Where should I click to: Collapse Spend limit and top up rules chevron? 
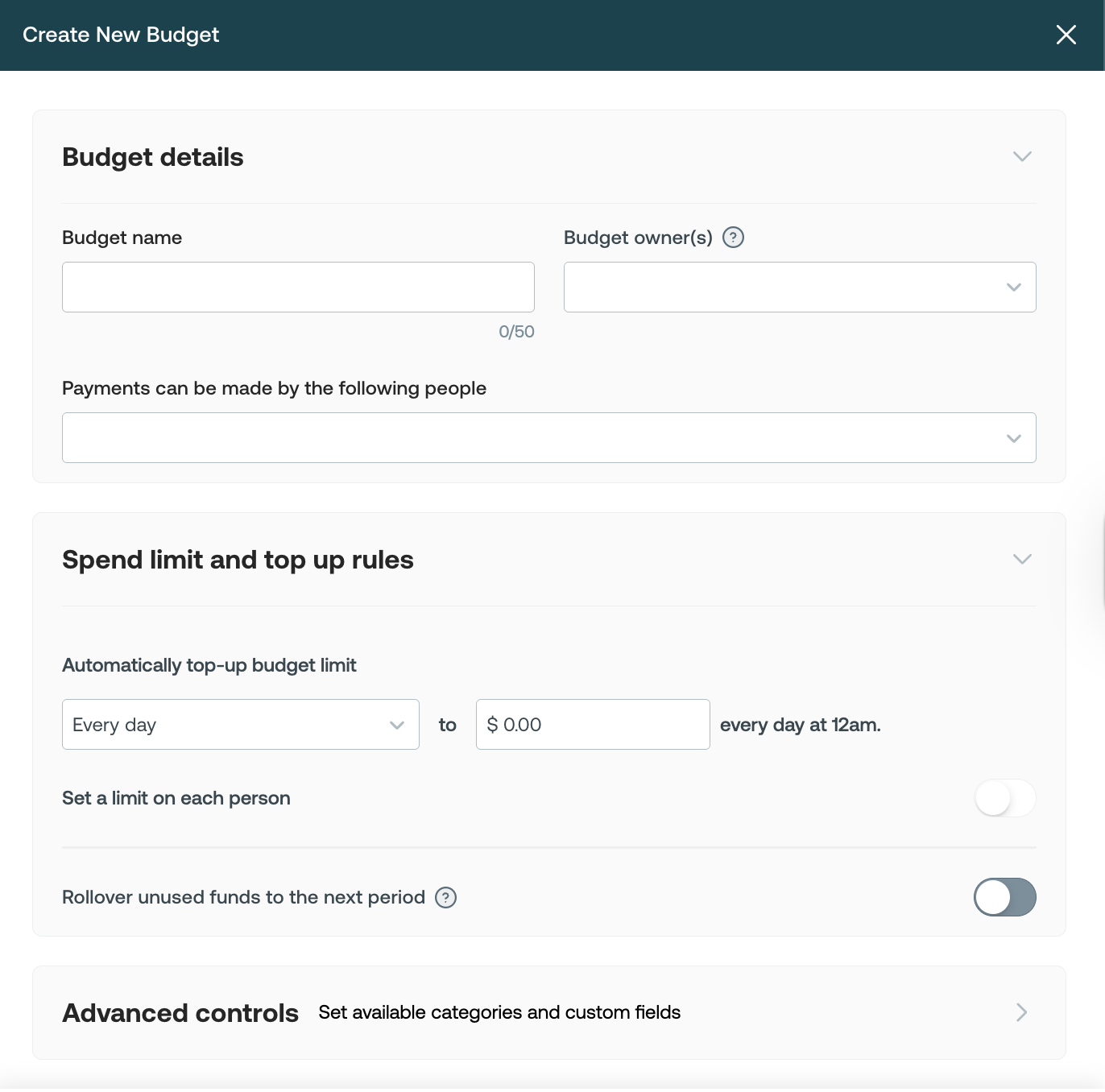pyautogui.click(x=1022, y=559)
